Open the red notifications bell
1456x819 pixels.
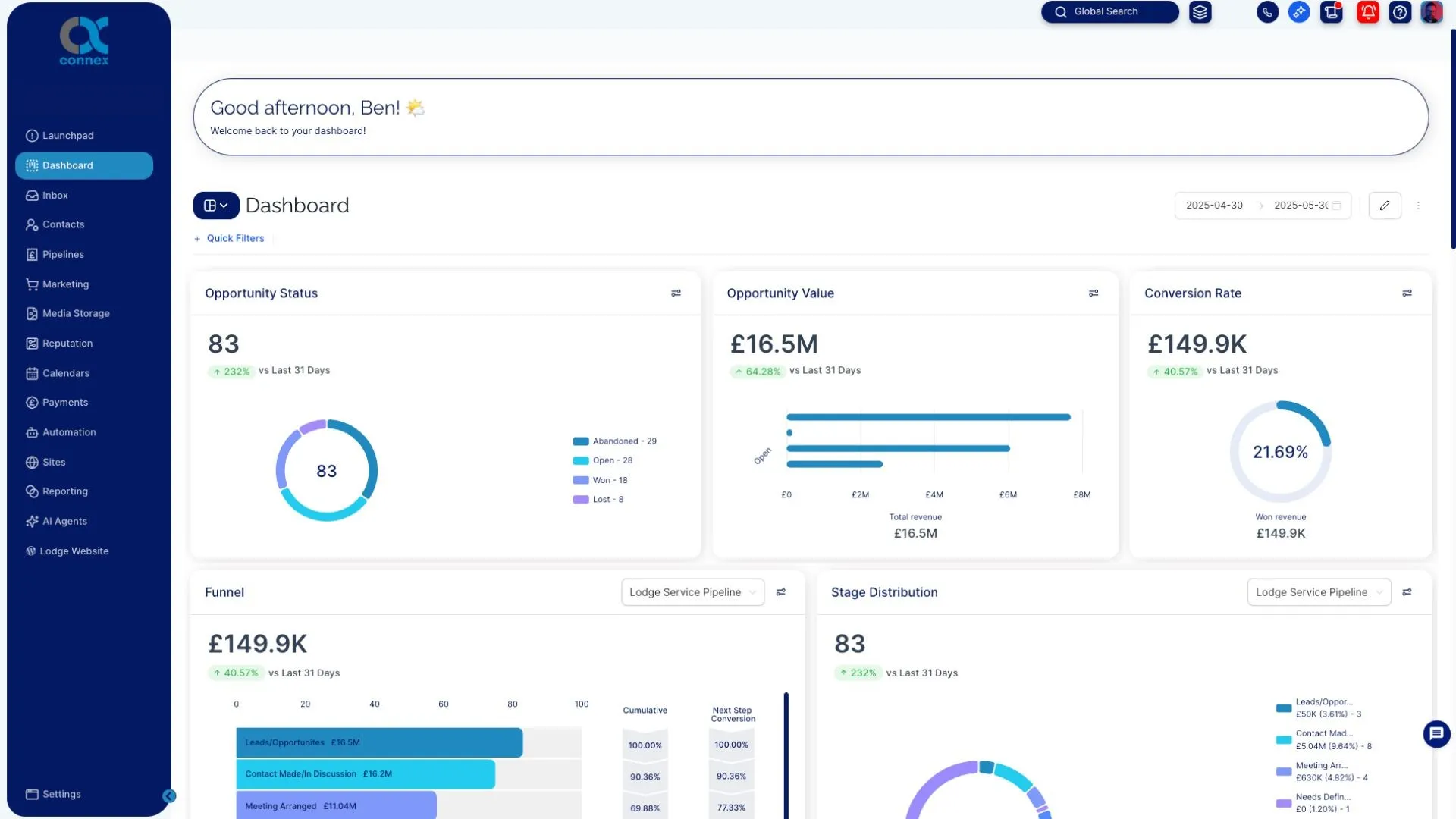(x=1367, y=12)
